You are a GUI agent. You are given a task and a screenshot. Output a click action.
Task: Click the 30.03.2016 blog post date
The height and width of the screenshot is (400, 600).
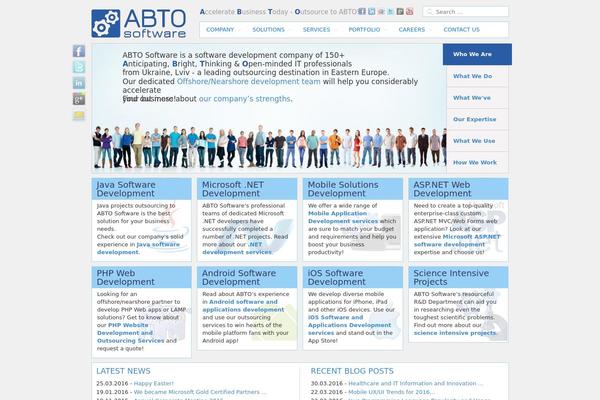click(x=327, y=383)
